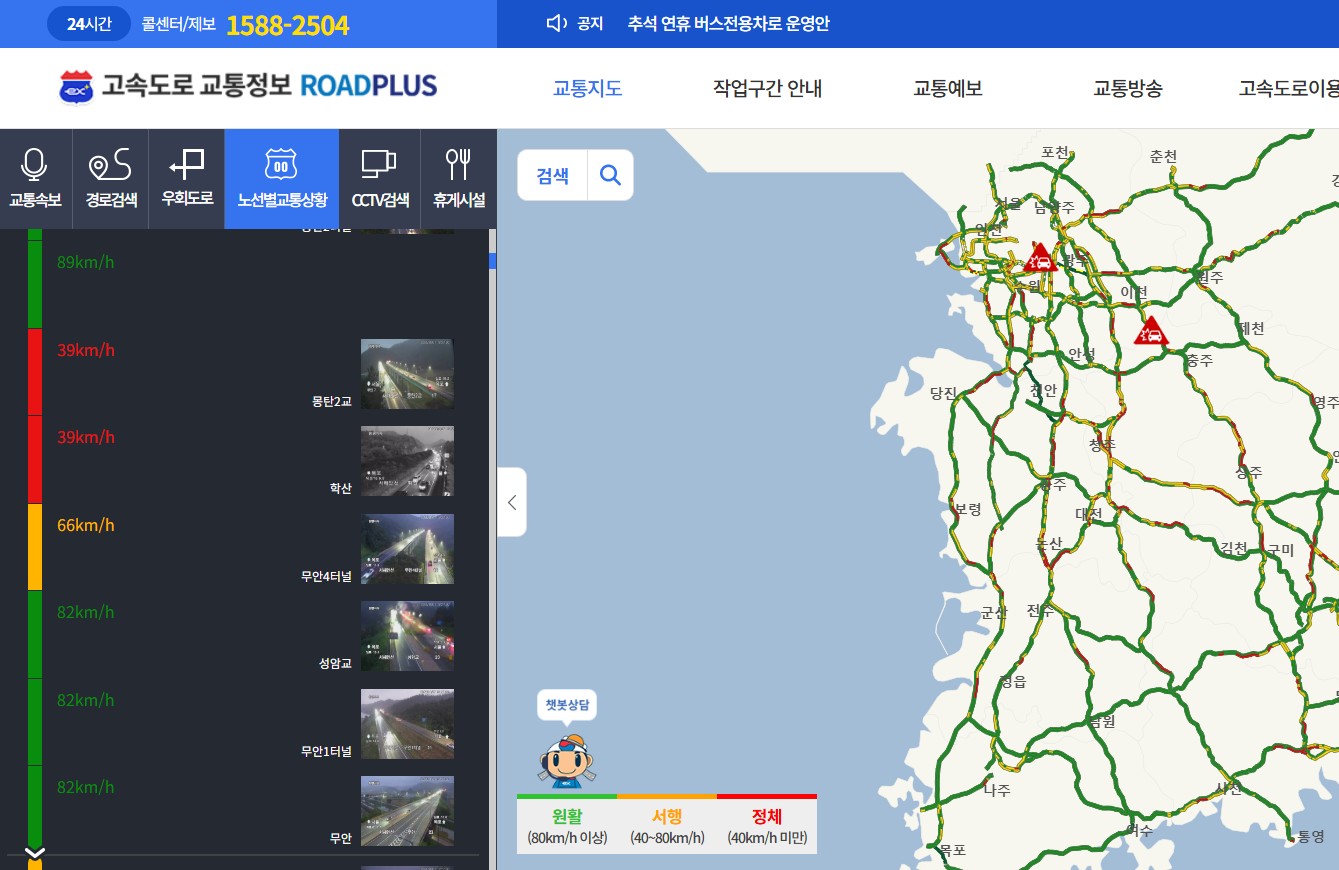Click the 학산 location name
The image size is (1339, 870).
[340, 488]
